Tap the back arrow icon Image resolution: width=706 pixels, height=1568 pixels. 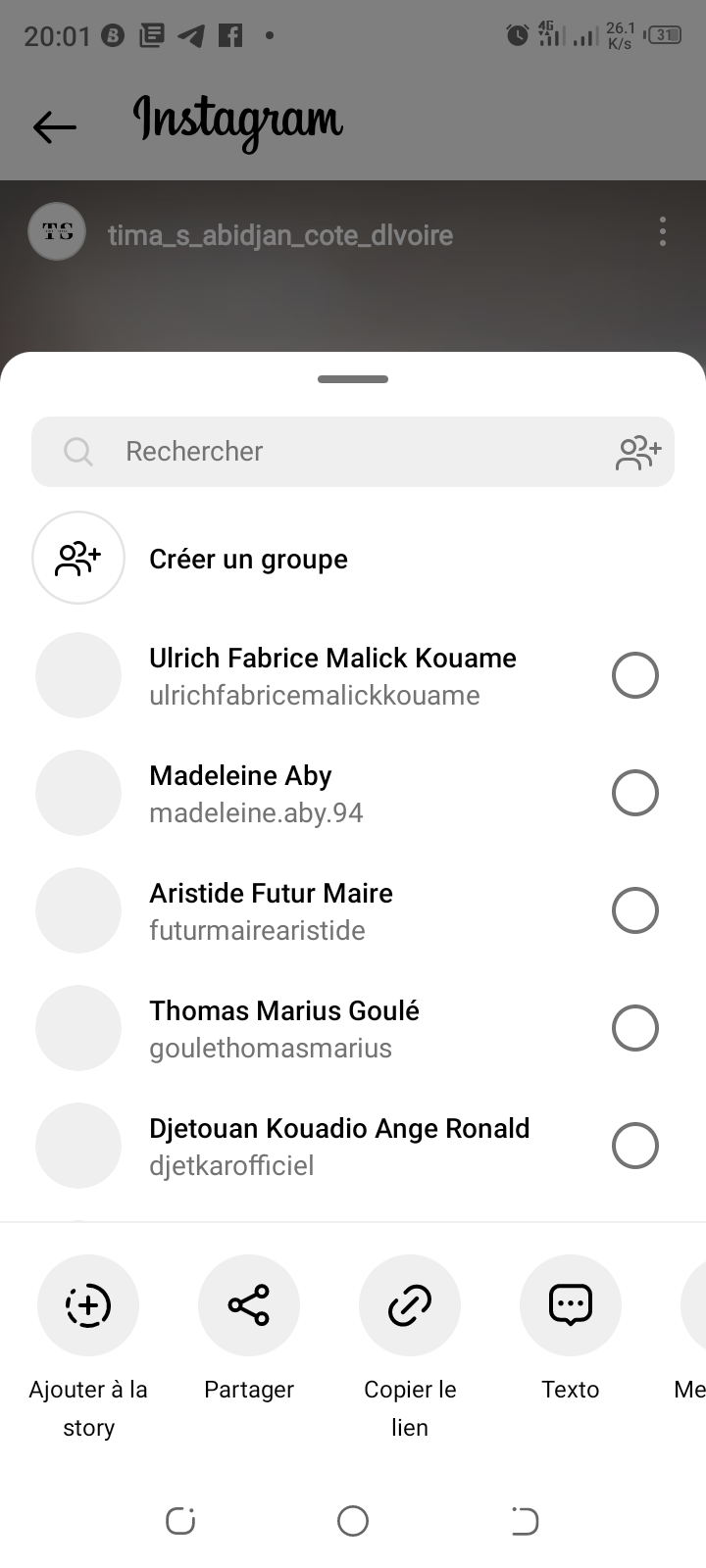54,126
